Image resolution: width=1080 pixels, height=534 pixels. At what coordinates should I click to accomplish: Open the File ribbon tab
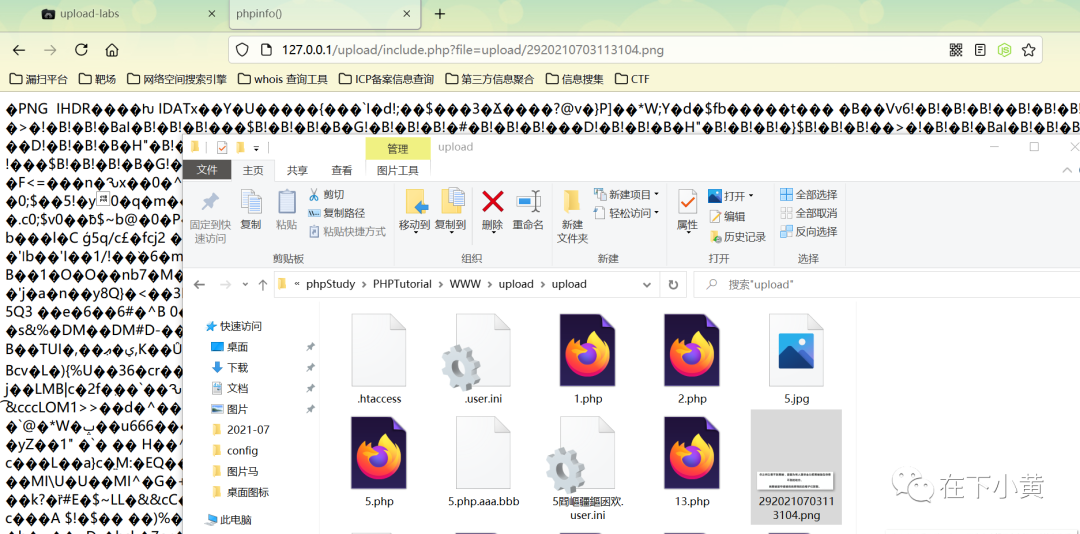(x=207, y=170)
